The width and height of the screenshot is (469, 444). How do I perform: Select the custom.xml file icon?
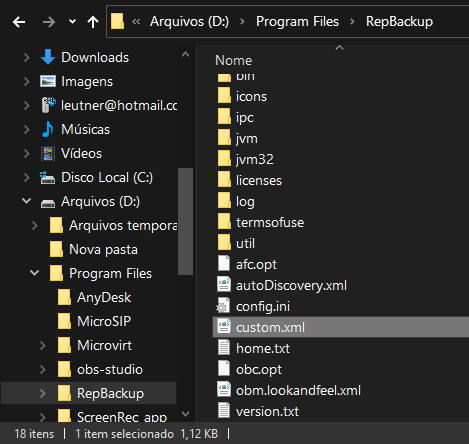(x=224, y=326)
